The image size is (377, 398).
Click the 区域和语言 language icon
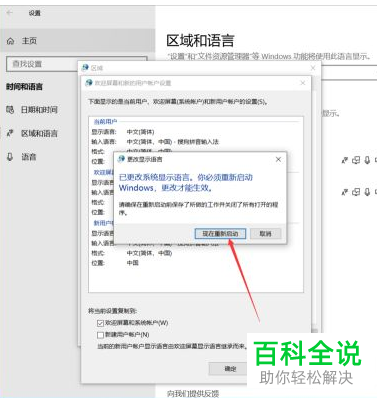point(10,133)
